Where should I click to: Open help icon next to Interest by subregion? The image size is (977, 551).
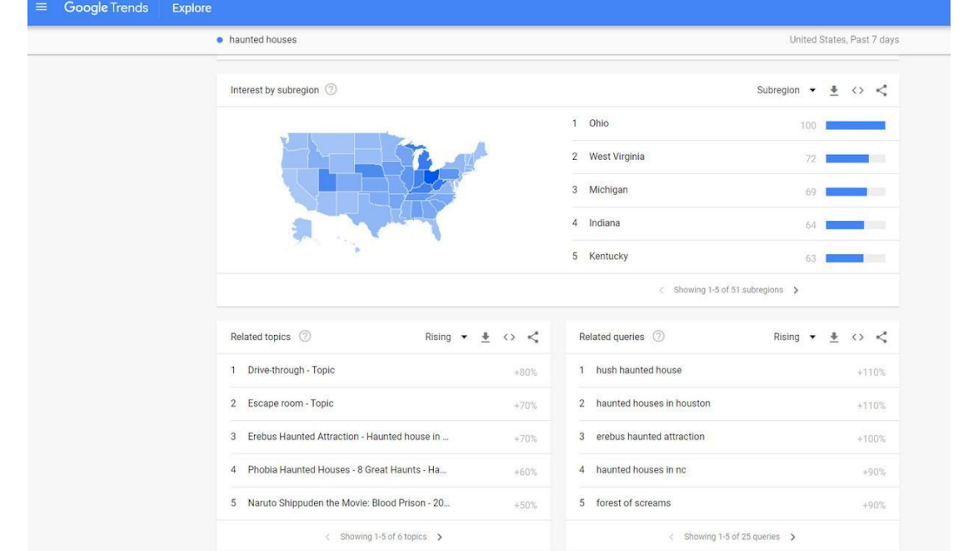tap(331, 90)
